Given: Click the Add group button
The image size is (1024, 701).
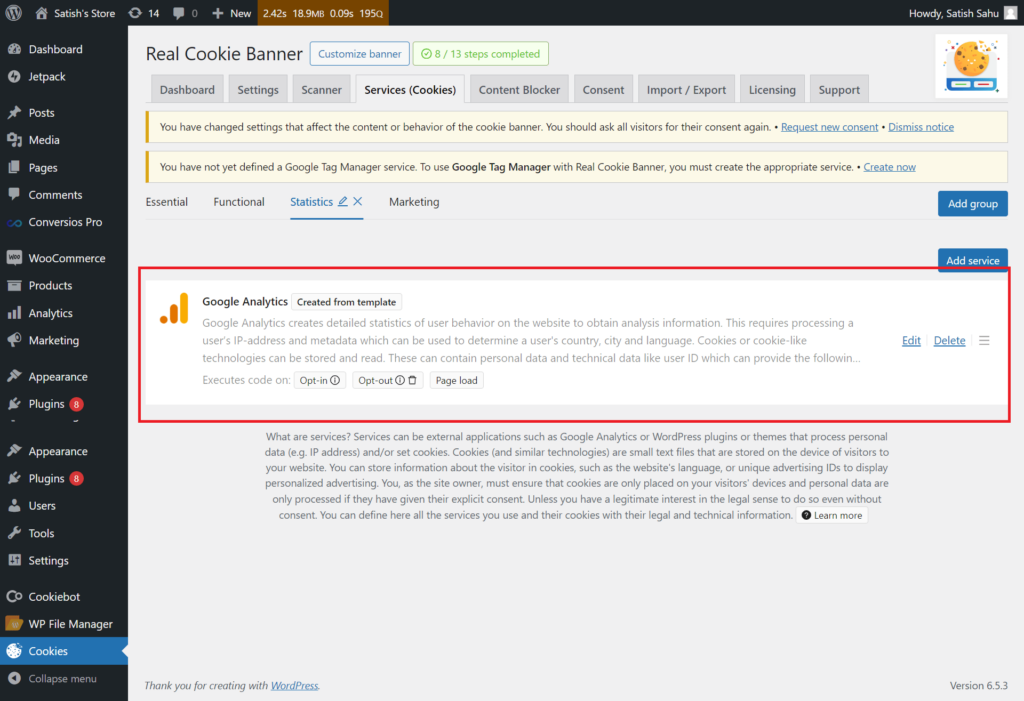Looking at the screenshot, I should pyautogui.click(x=972, y=203).
